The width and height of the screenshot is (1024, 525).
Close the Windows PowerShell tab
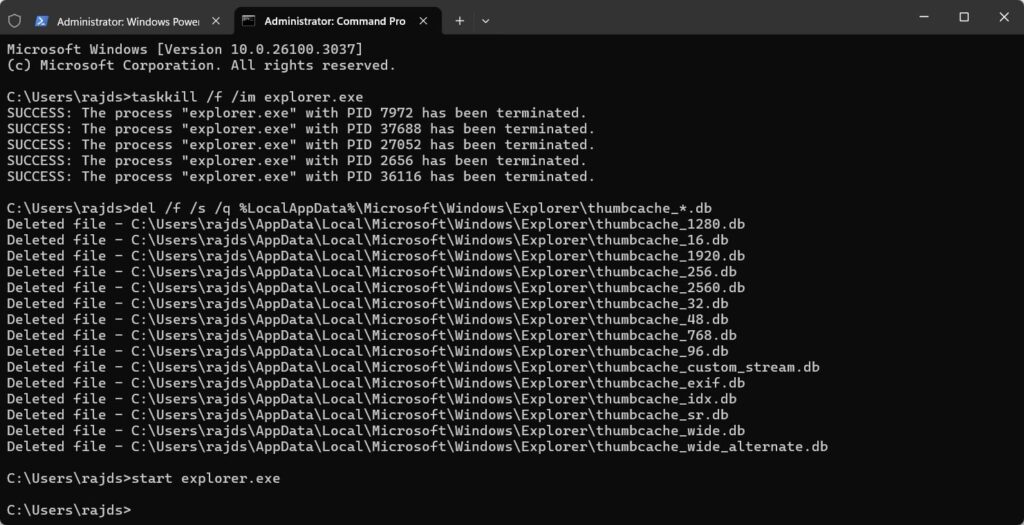218,20
